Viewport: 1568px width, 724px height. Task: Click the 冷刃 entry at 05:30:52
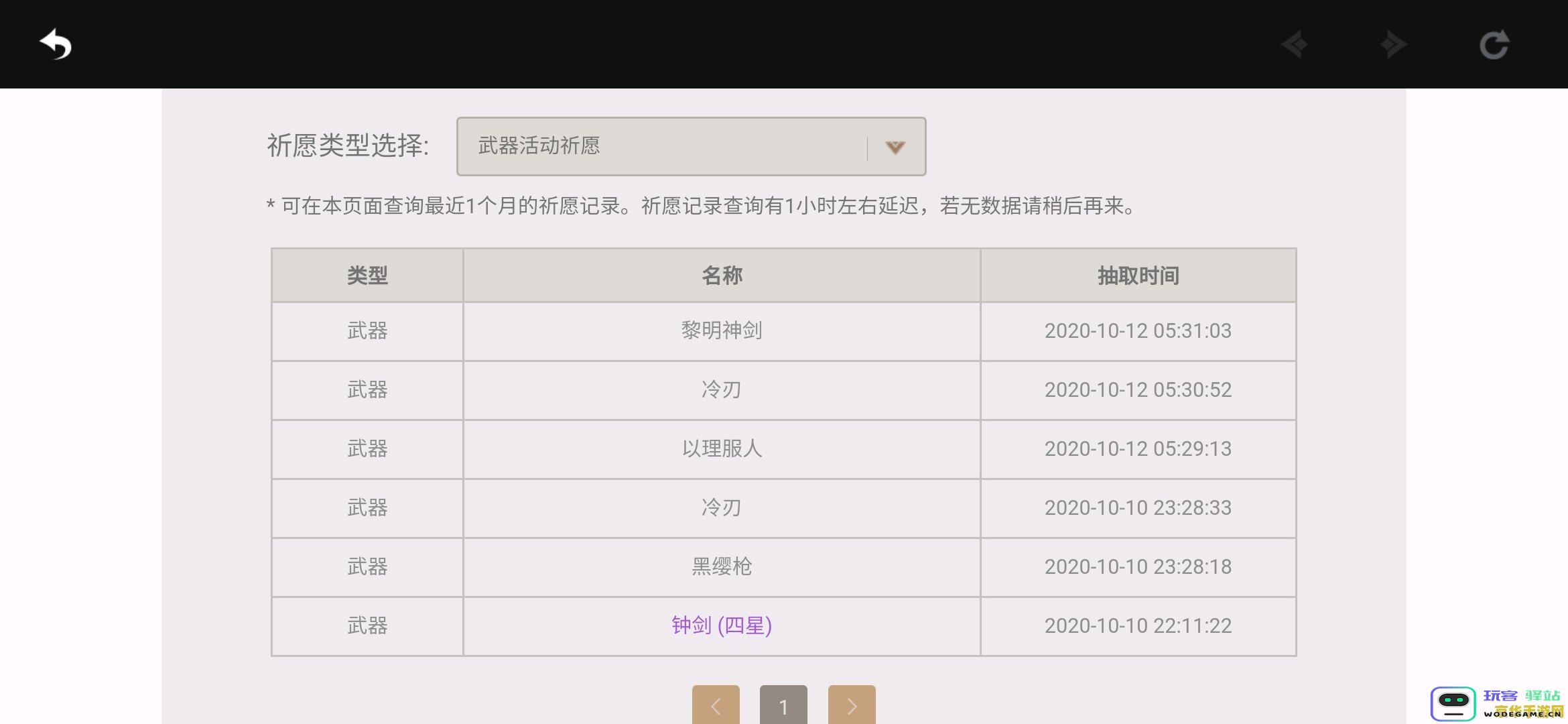(722, 389)
